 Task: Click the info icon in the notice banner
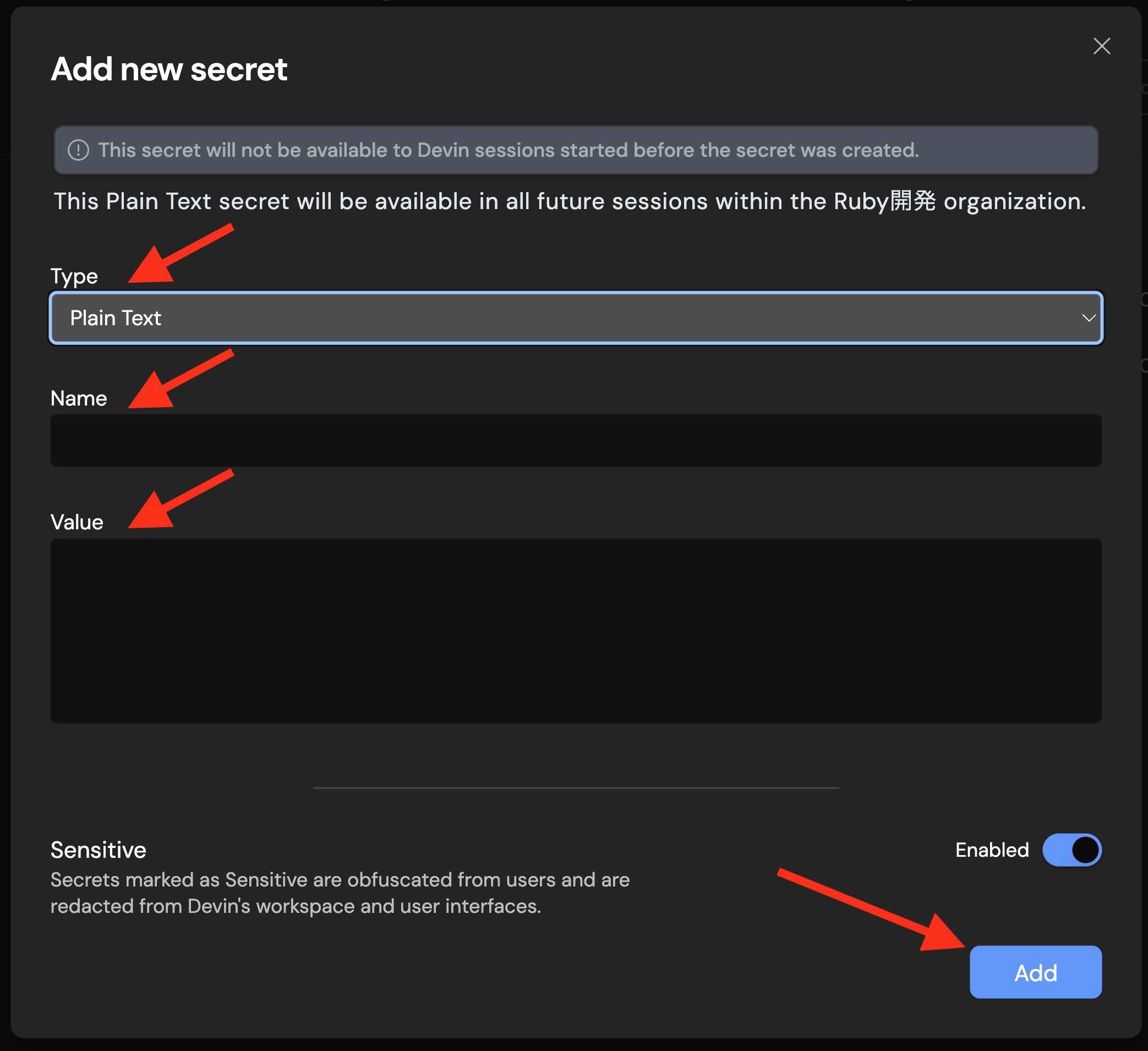[x=79, y=150]
